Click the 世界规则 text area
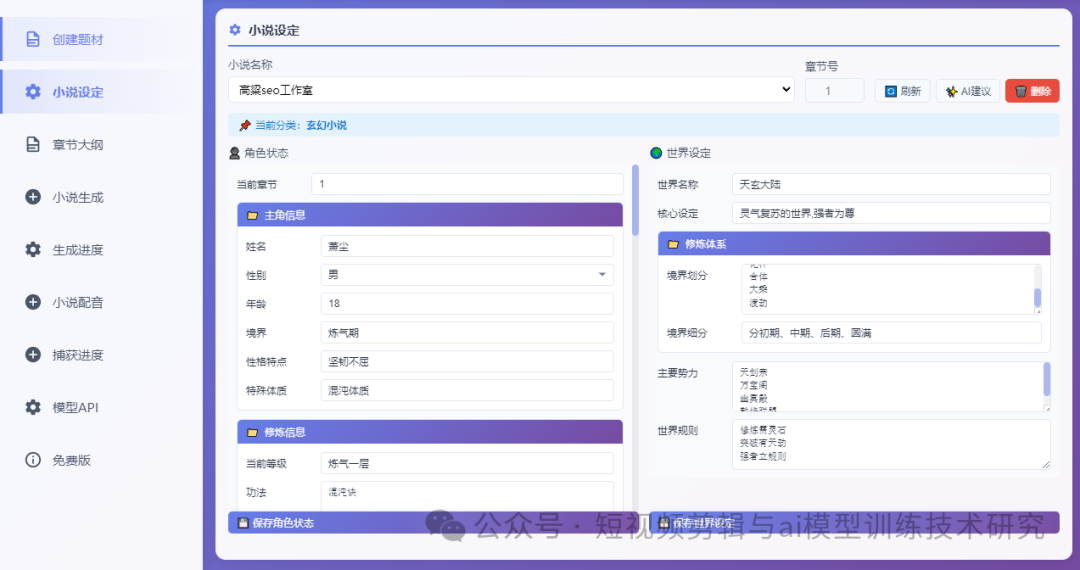The width and height of the screenshot is (1080, 570). 891,445
